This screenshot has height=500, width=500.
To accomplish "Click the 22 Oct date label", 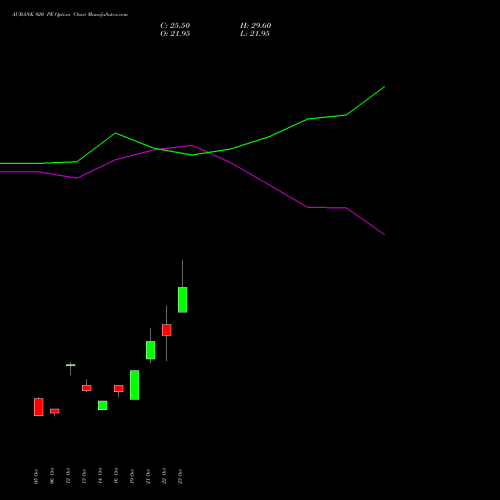I will click(x=164, y=476).
